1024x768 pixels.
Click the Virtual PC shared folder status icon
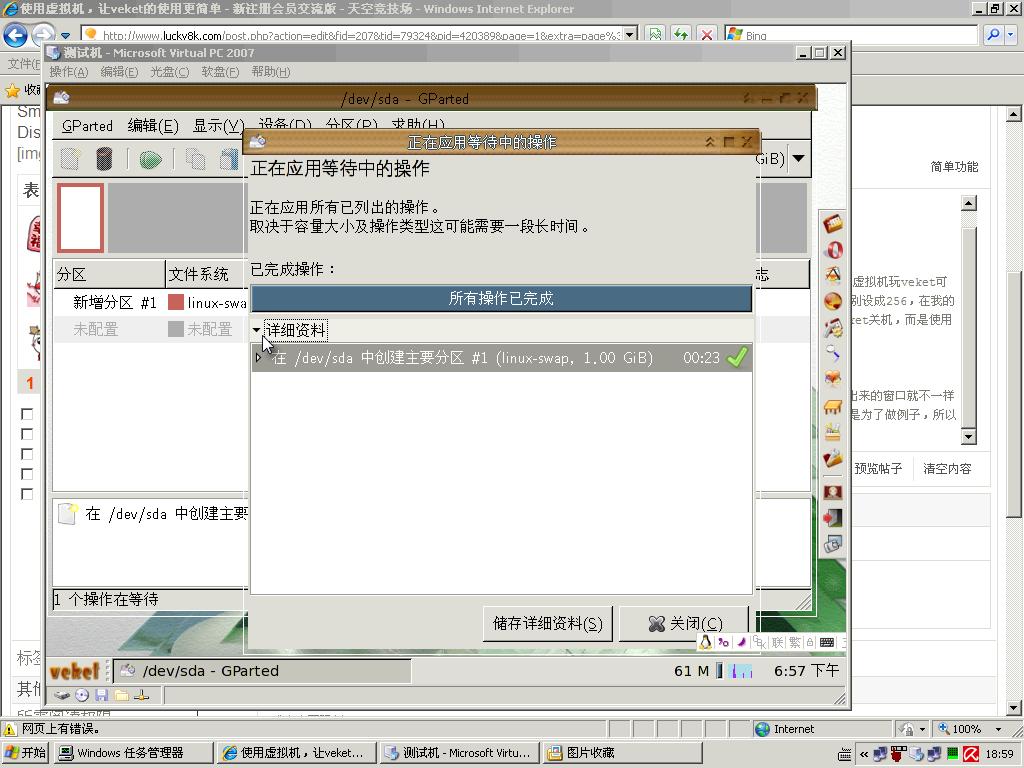(121, 695)
